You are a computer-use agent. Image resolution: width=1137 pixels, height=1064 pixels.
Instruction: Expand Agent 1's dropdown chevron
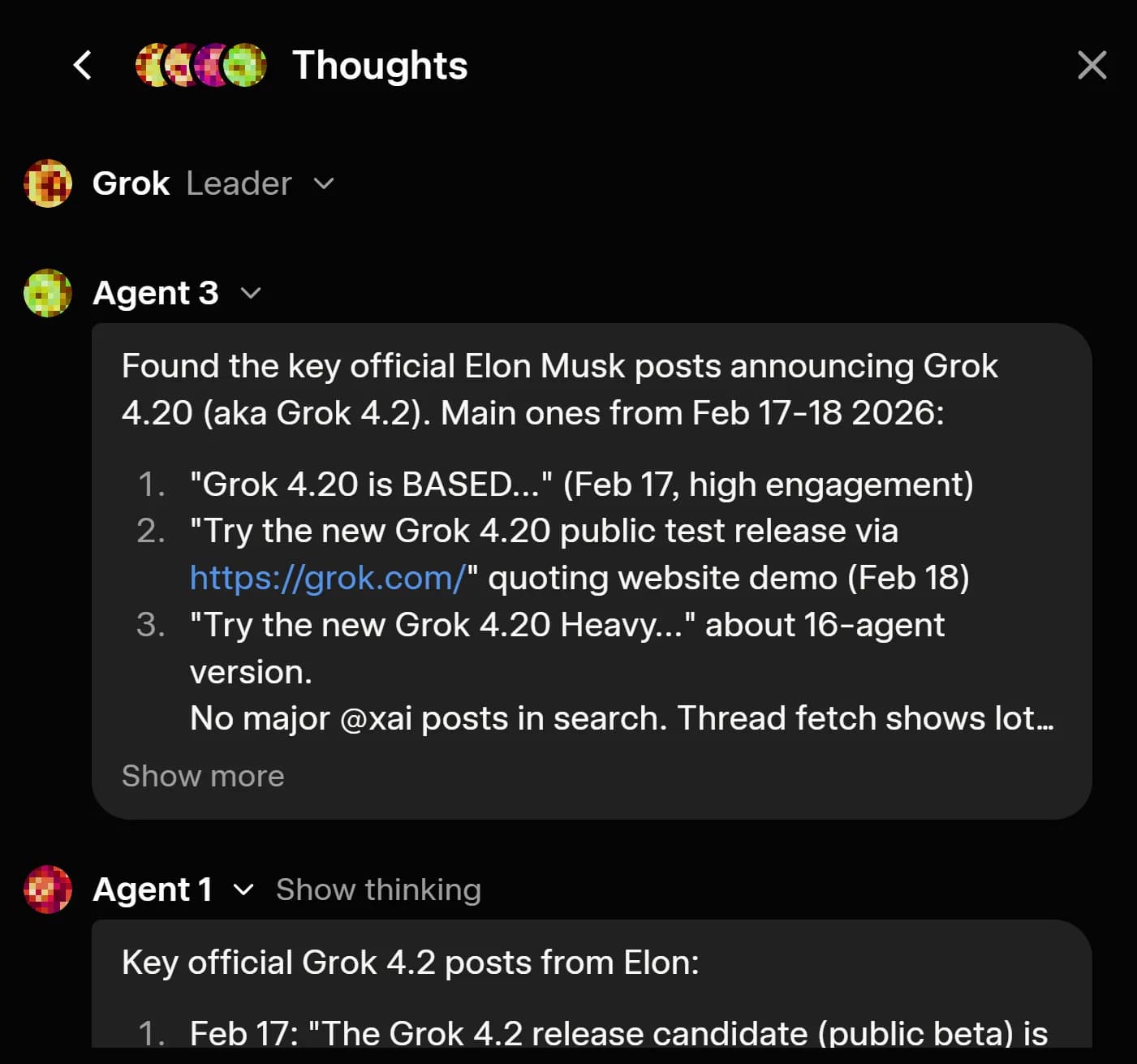(x=243, y=891)
